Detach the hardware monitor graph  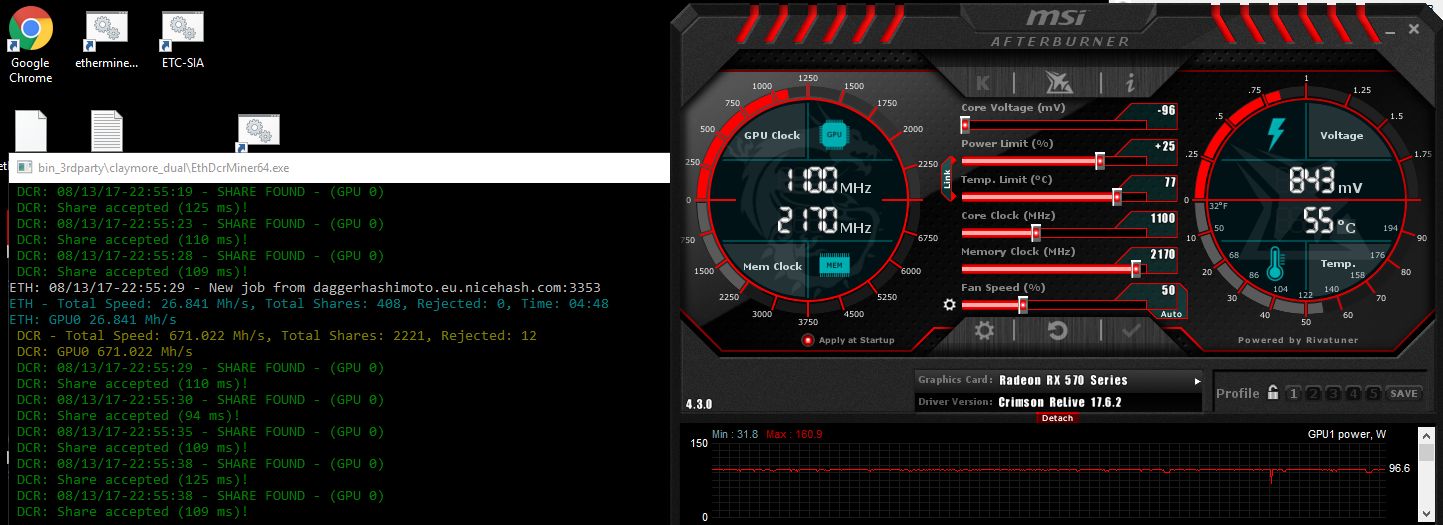pos(1057,418)
